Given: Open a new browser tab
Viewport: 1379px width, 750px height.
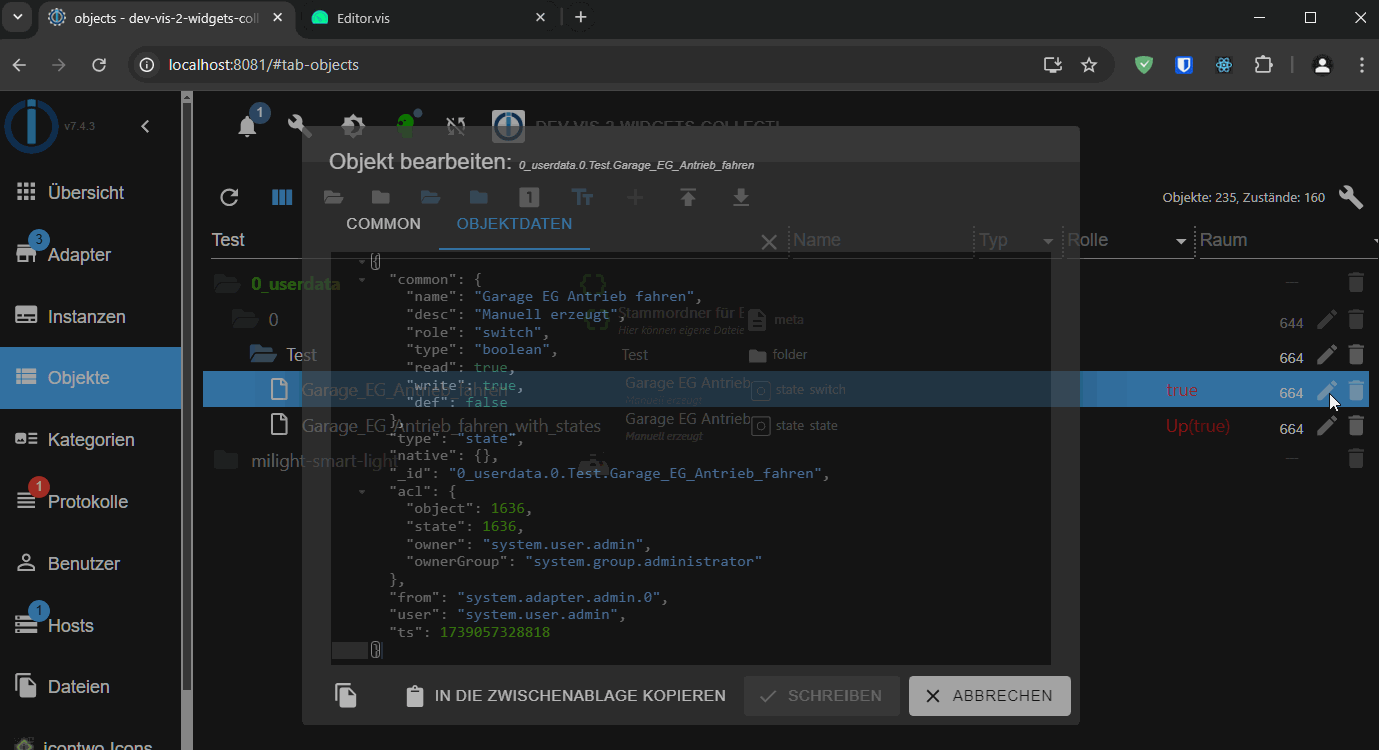Looking at the screenshot, I should (580, 17).
